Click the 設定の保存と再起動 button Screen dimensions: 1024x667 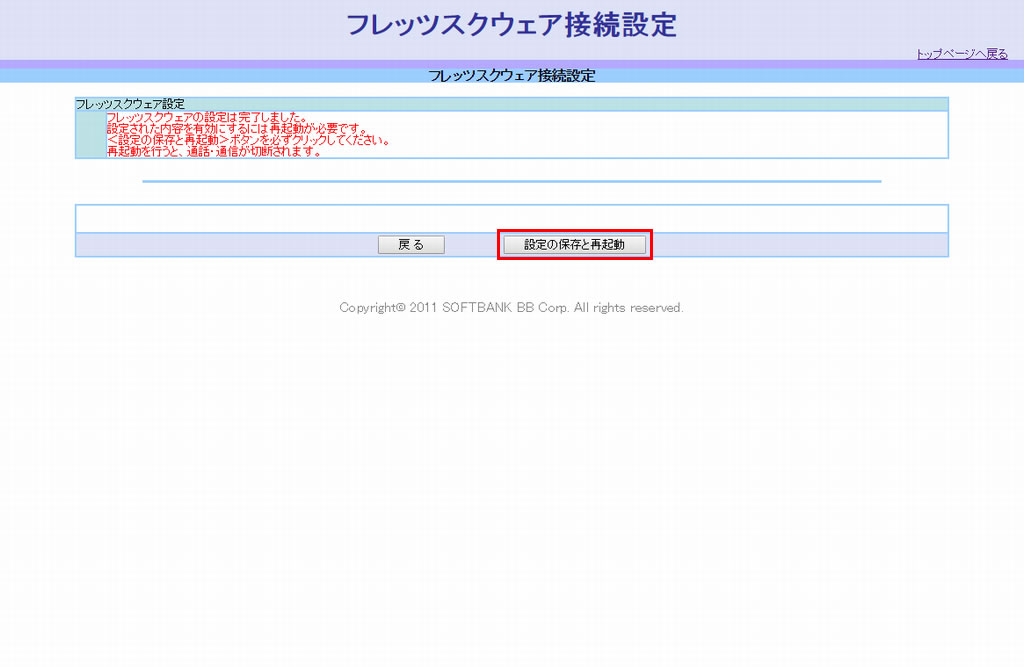coord(575,245)
